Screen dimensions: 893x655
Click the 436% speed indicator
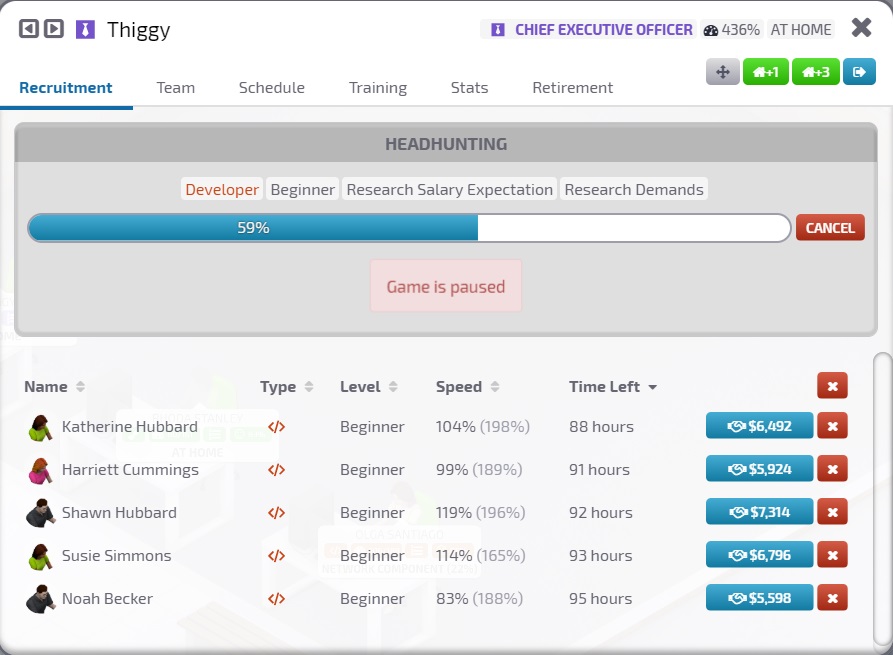pos(732,30)
